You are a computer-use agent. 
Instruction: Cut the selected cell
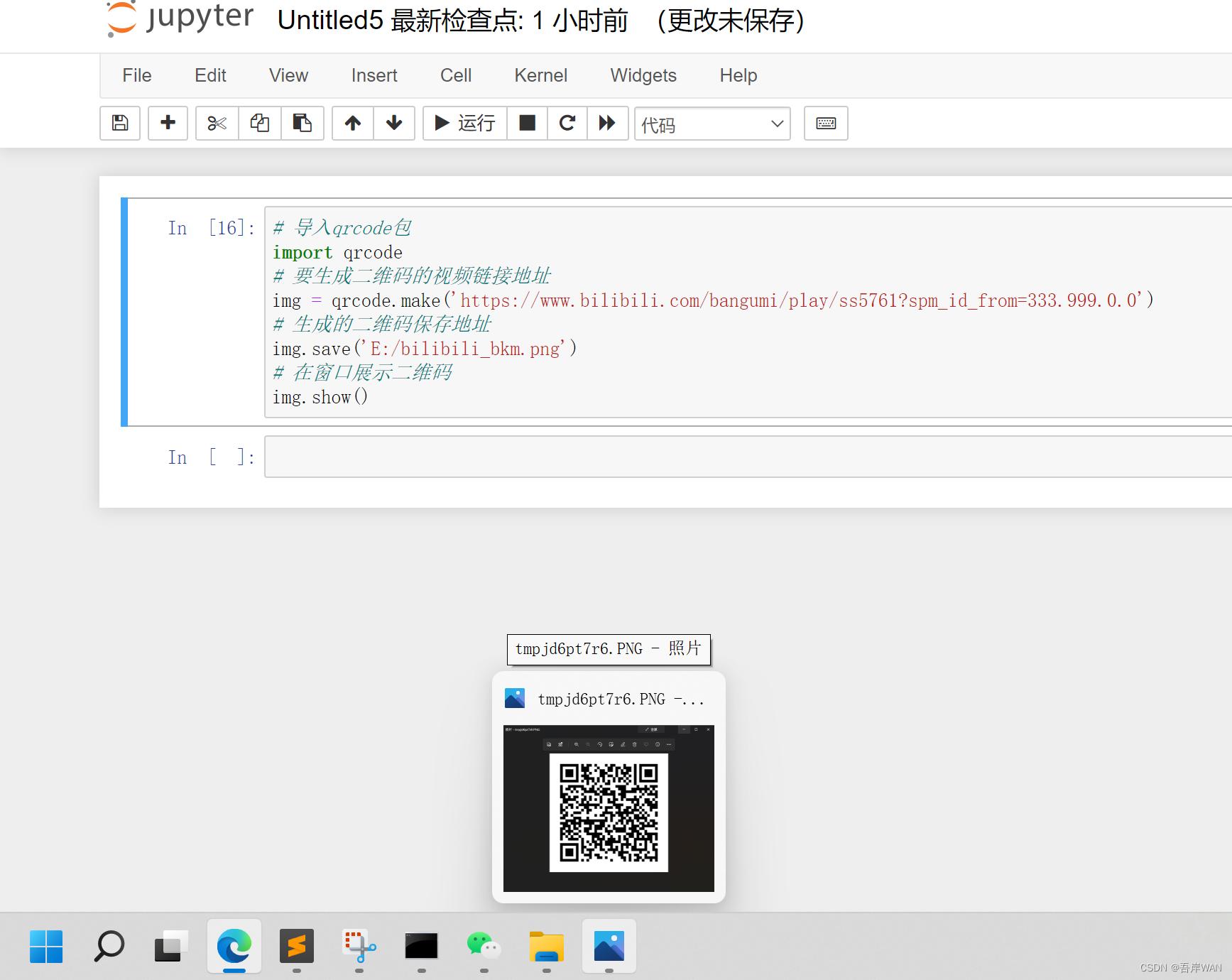(x=217, y=123)
